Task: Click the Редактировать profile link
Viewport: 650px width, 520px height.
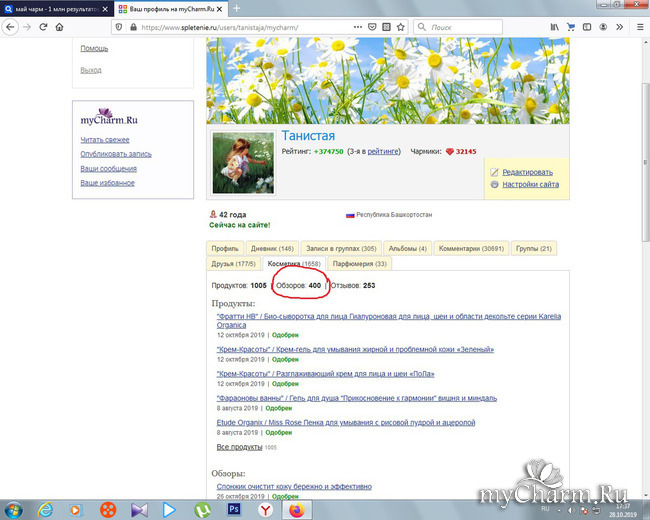Action: 526,172
